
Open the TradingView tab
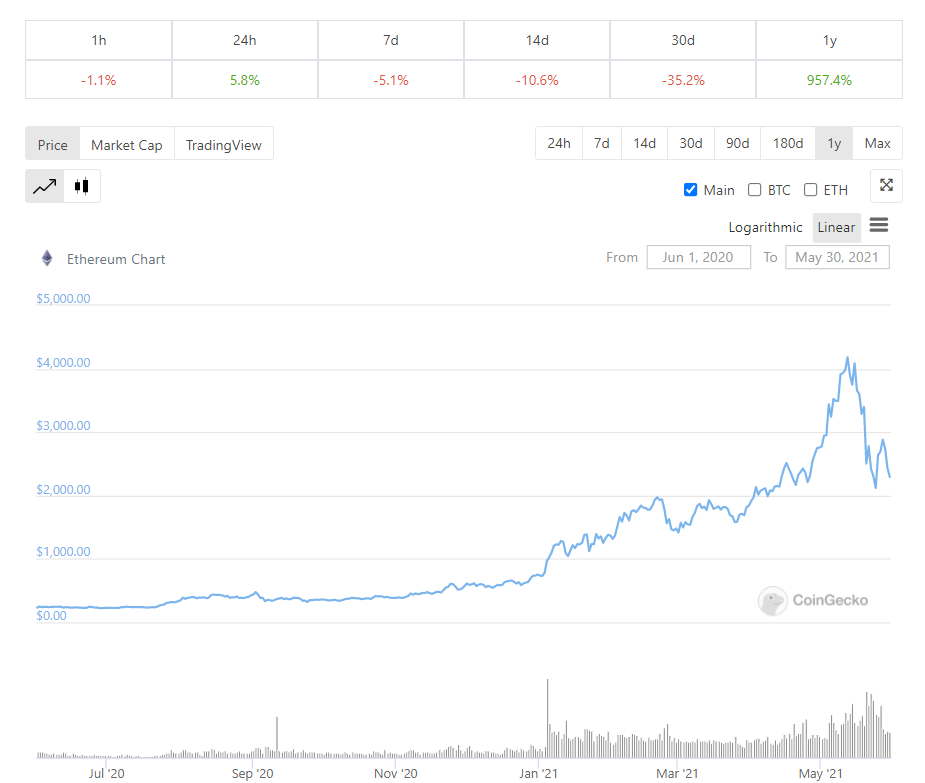[x=223, y=145]
